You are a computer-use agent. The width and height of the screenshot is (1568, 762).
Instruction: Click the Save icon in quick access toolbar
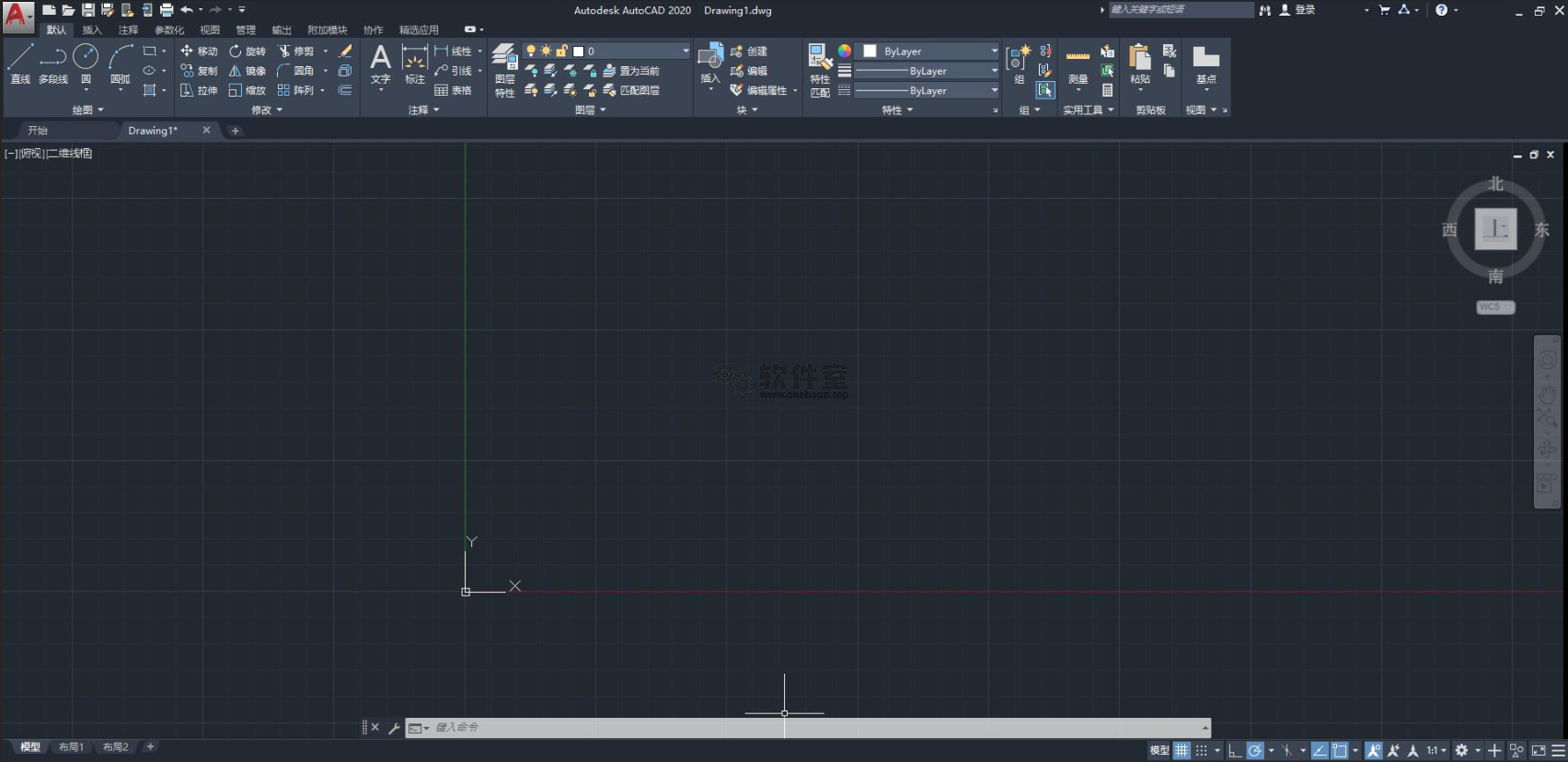coord(88,10)
